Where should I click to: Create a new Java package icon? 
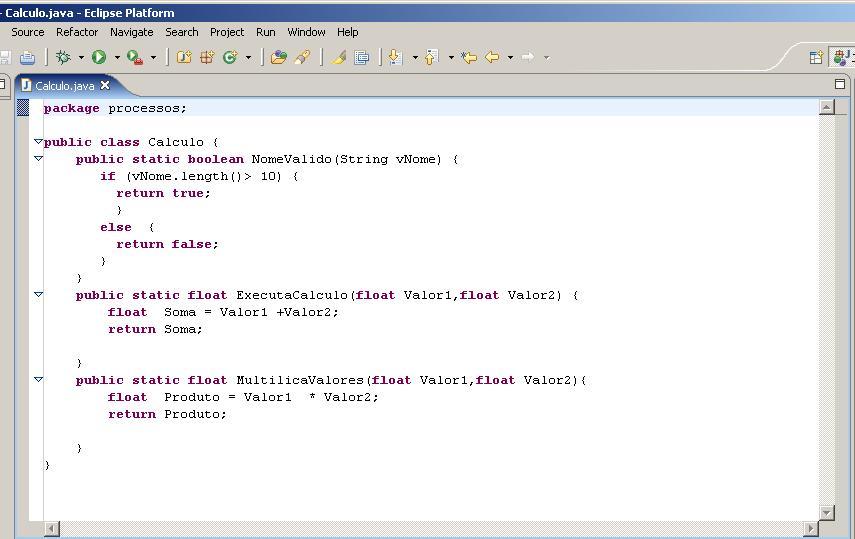pyautogui.click(x=207, y=57)
